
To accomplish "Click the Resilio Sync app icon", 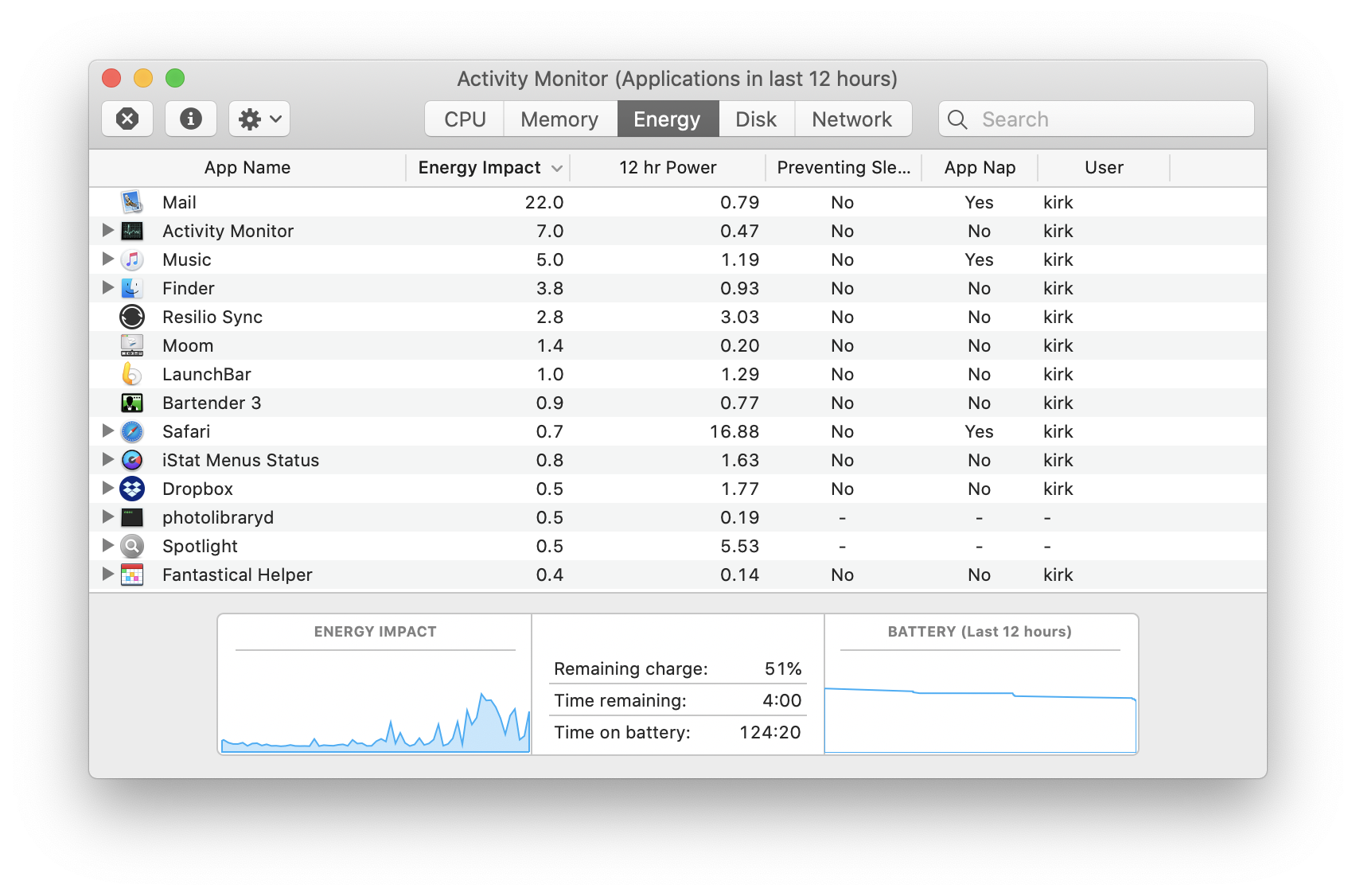I will click(132, 317).
